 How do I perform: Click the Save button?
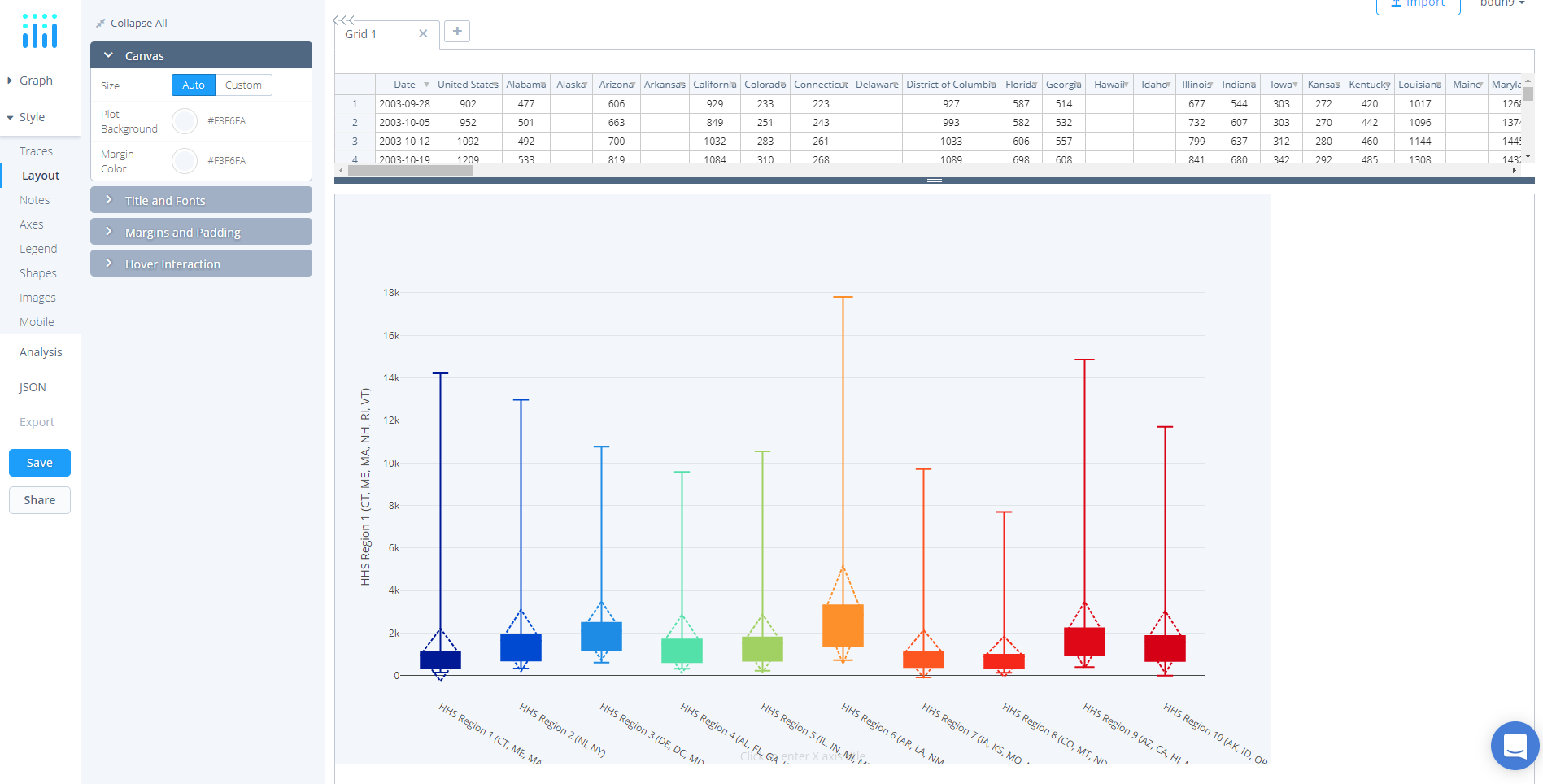point(40,463)
